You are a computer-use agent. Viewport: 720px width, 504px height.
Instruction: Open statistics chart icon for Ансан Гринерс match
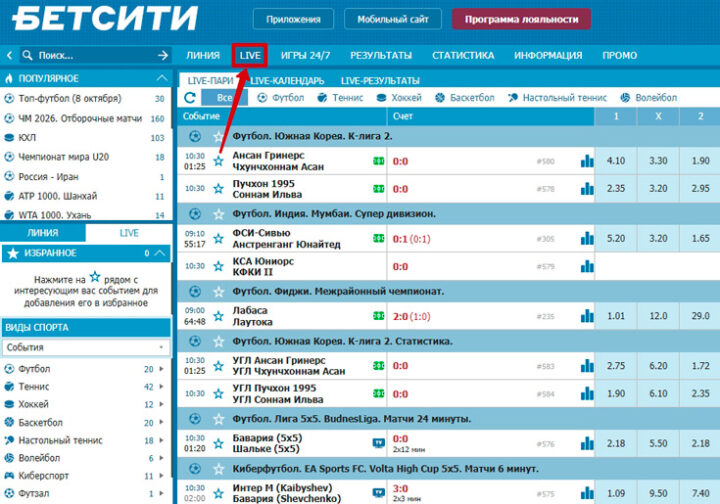[587, 160]
